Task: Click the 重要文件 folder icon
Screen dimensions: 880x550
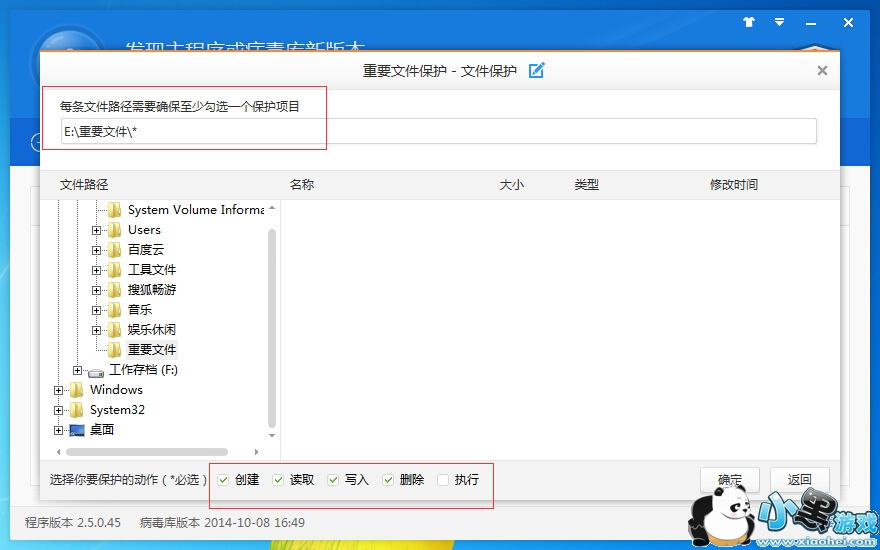Action: (114, 350)
